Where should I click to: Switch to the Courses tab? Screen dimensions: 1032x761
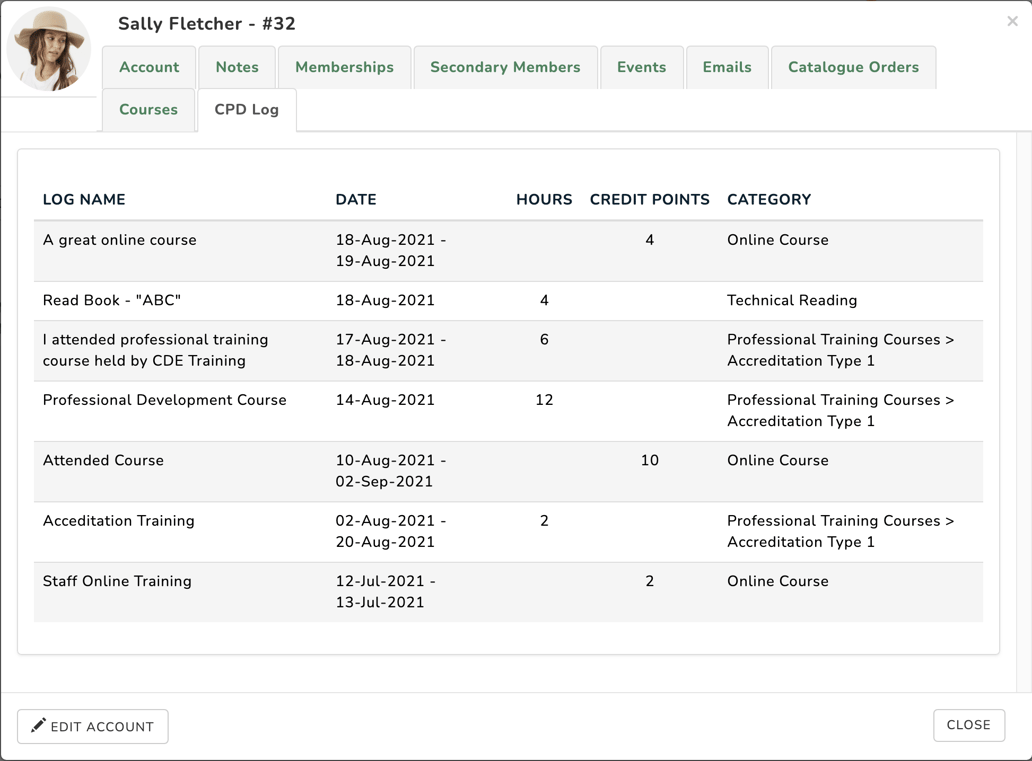point(148,110)
